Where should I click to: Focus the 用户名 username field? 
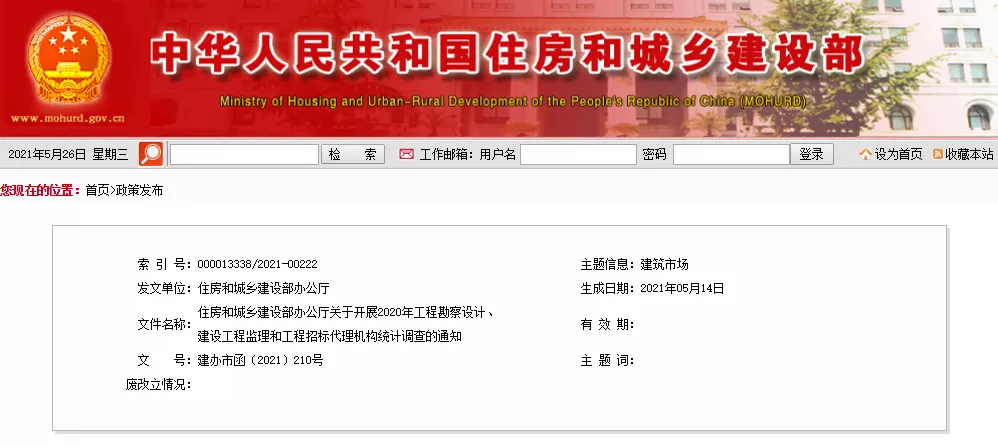coord(578,155)
